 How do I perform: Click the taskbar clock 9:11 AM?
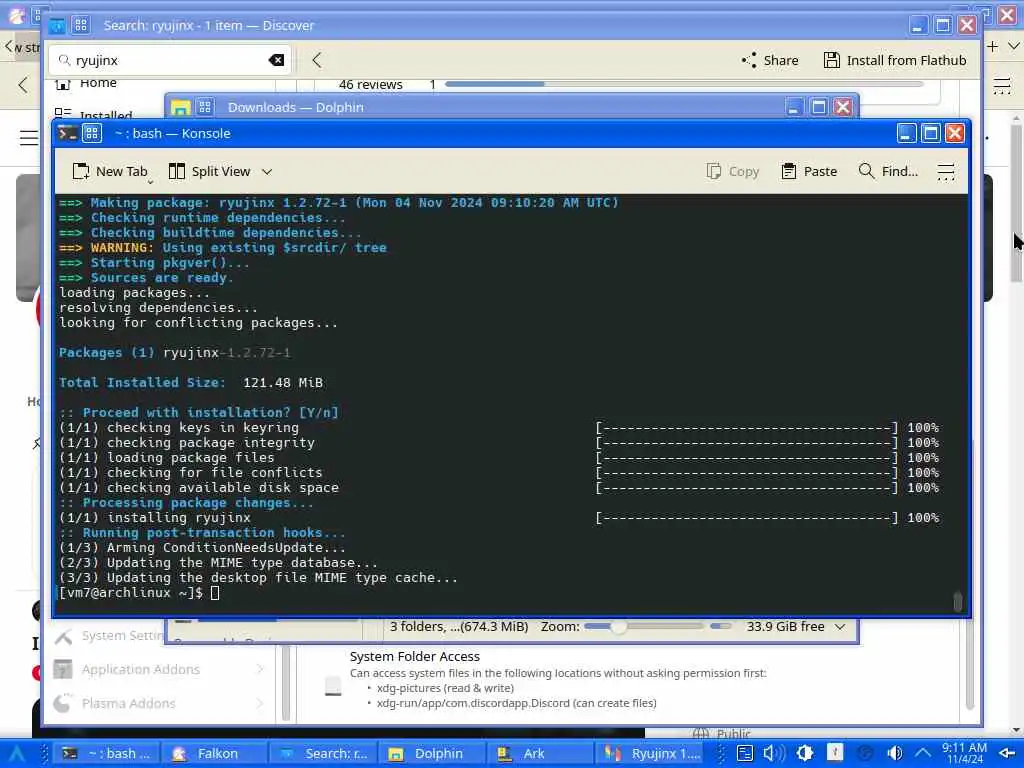[x=964, y=754]
